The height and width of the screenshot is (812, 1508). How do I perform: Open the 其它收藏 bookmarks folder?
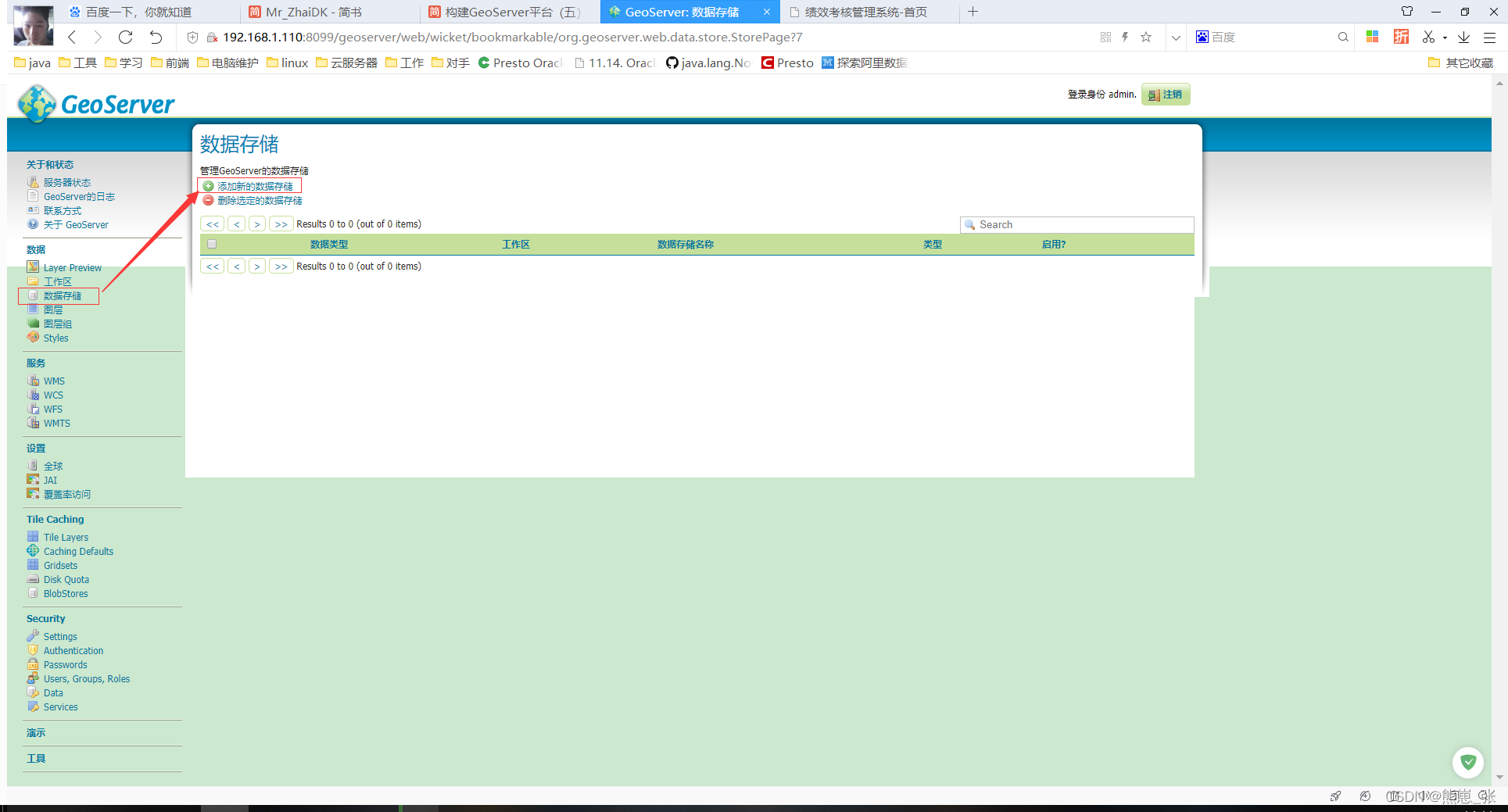pyautogui.click(x=1460, y=63)
